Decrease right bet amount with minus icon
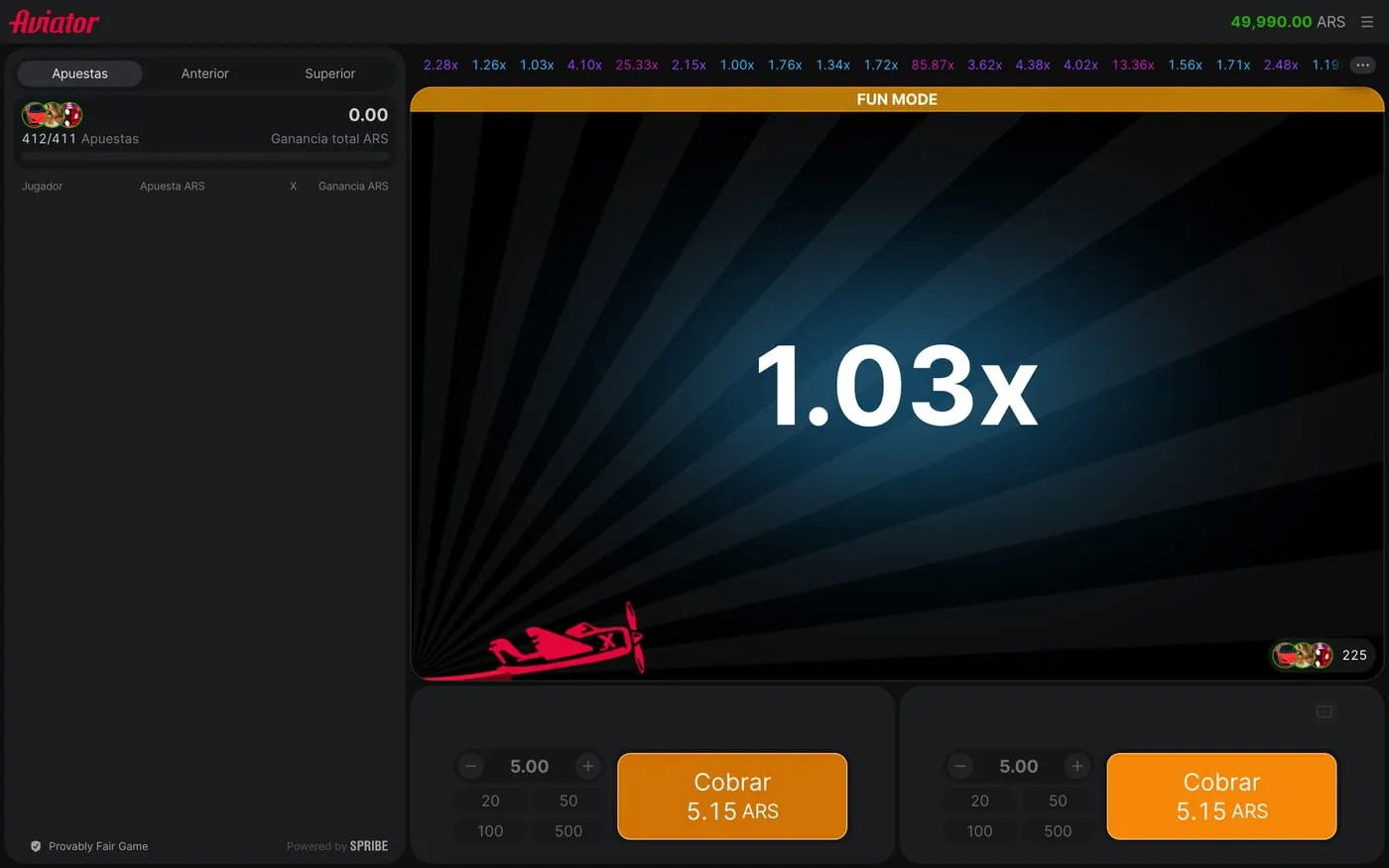Screen dimensions: 1389x868 [960, 766]
